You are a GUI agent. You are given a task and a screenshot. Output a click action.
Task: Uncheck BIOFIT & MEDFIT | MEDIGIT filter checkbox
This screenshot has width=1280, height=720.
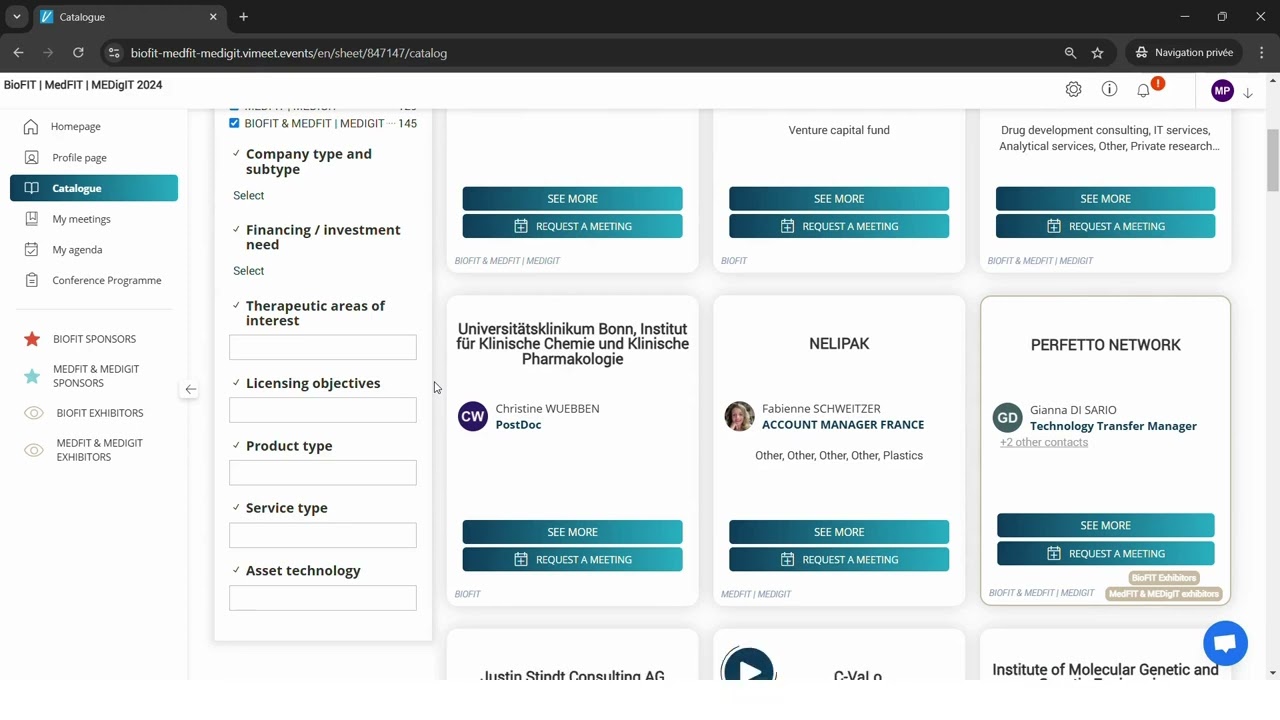(x=234, y=123)
